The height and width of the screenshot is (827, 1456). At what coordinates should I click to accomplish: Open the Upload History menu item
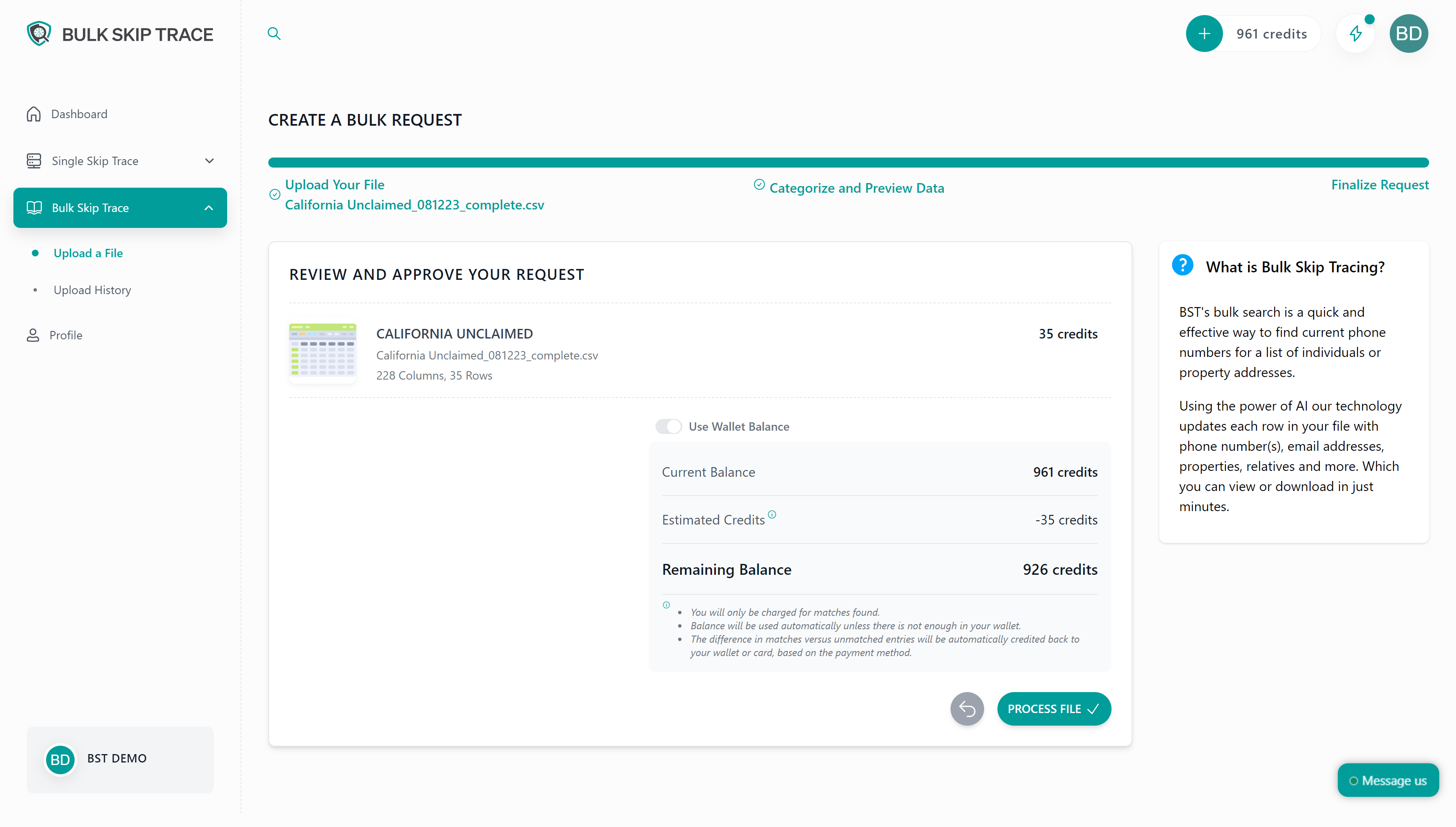[x=93, y=289]
